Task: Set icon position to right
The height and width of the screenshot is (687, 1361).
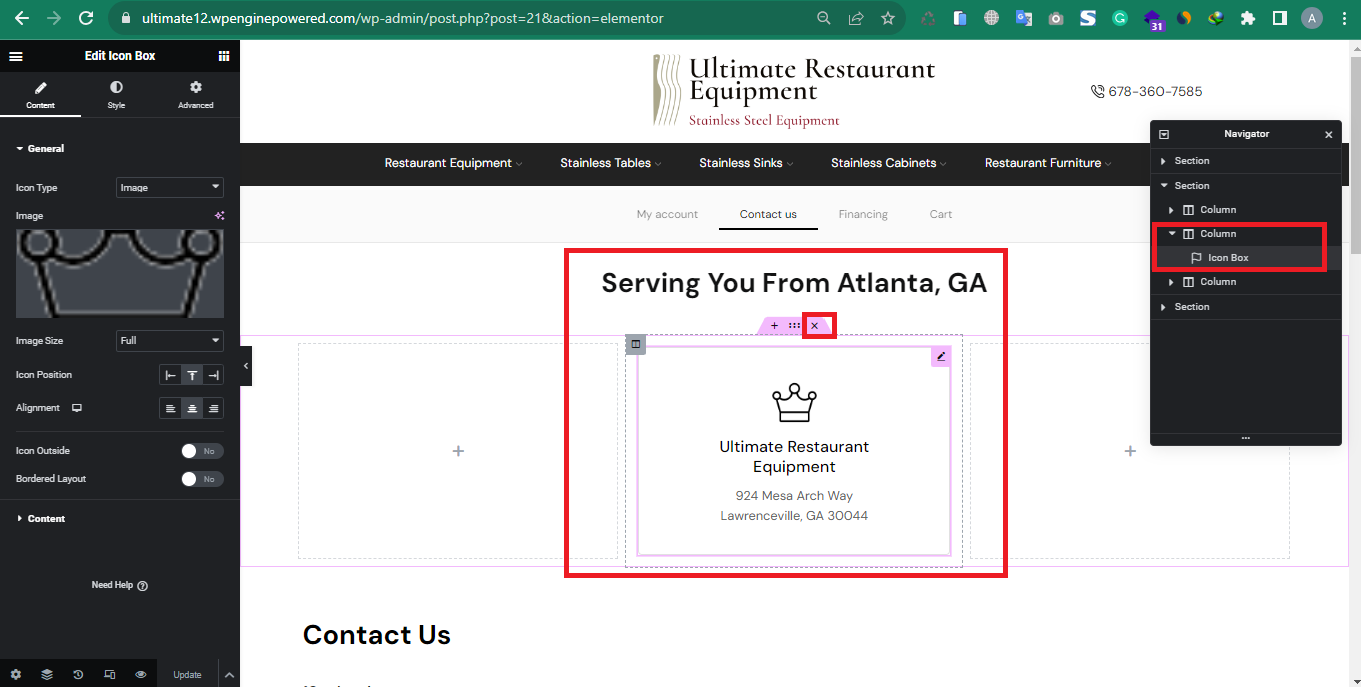Action: pyautogui.click(x=213, y=375)
